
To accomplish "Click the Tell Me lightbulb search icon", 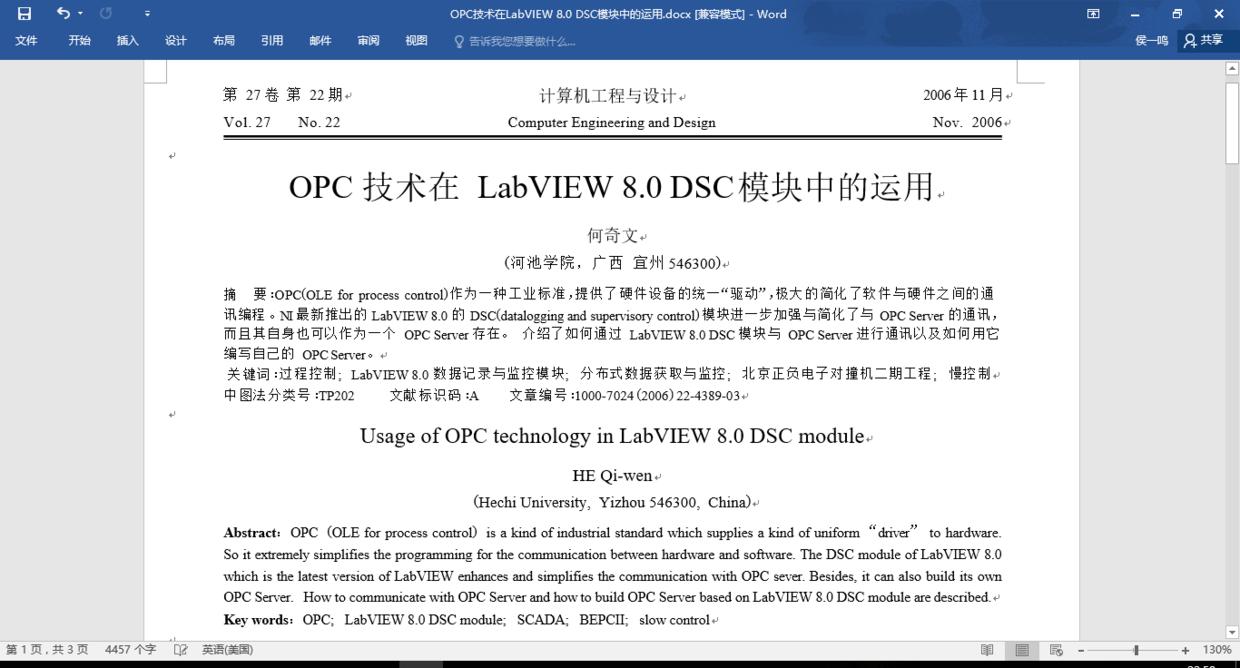I will click(458, 40).
